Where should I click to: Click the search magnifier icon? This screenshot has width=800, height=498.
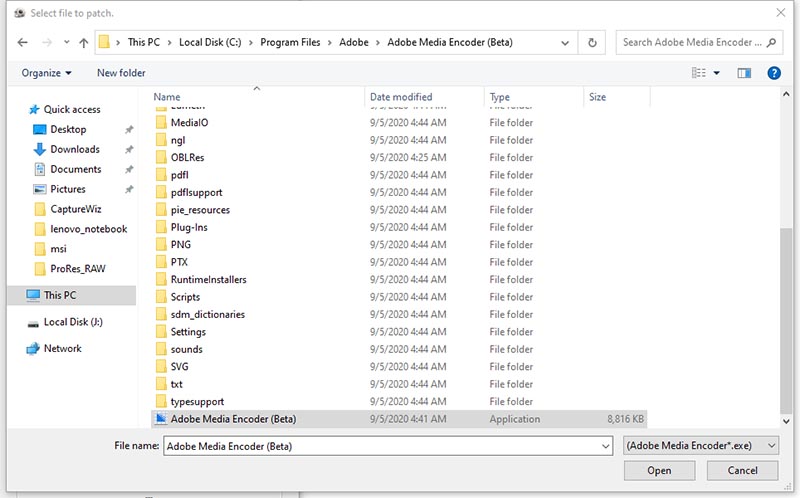tap(771, 42)
